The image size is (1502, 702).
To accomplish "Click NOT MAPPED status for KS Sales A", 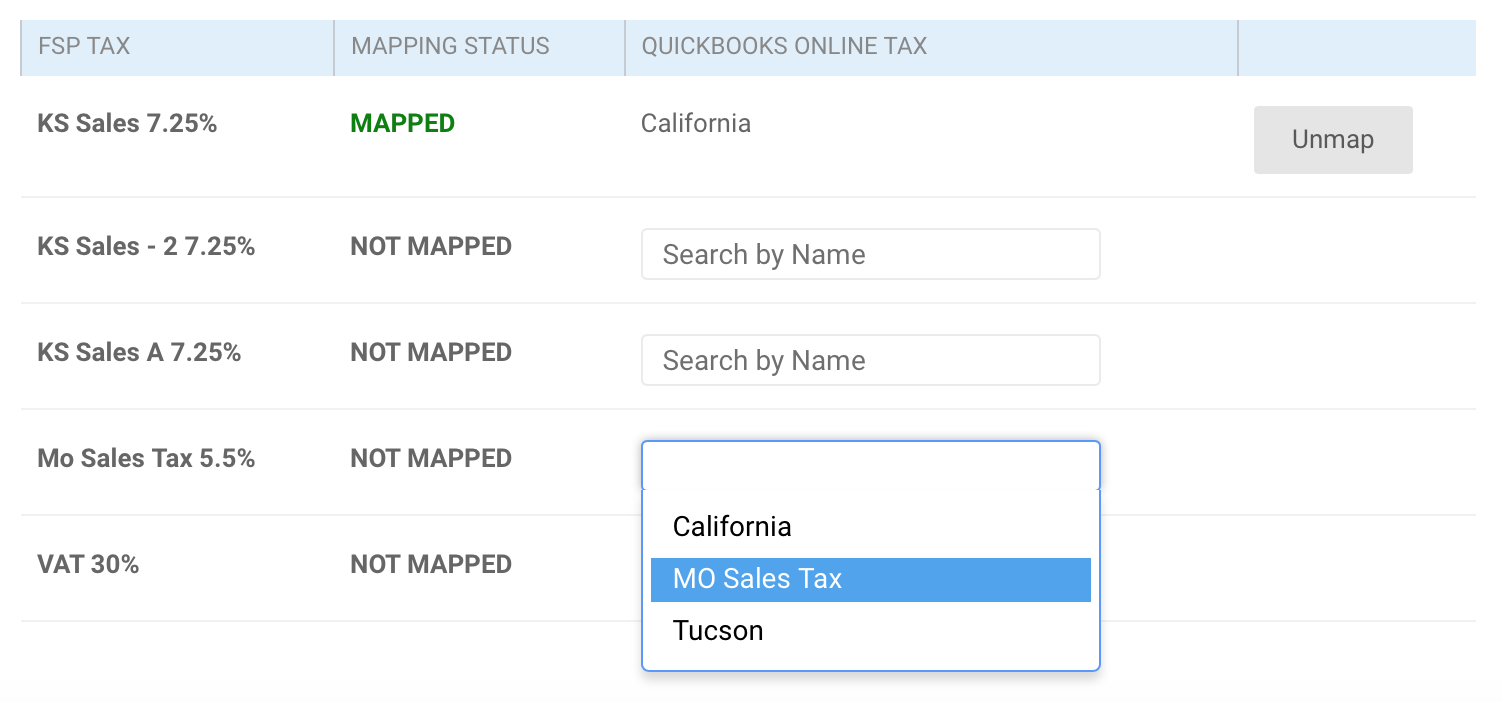I will point(431,353).
